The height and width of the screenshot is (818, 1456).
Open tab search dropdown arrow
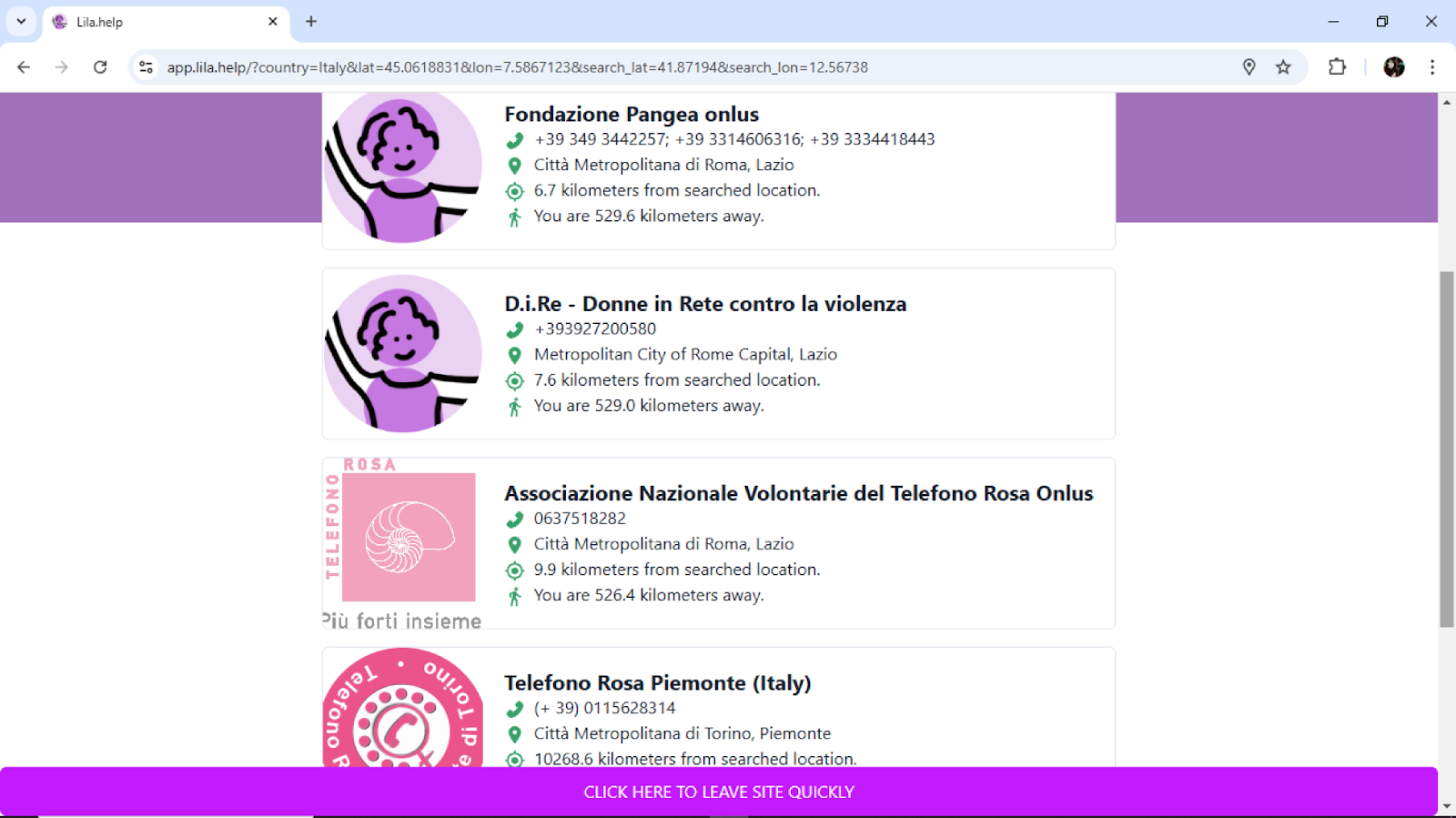pyautogui.click(x=21, y=21)
